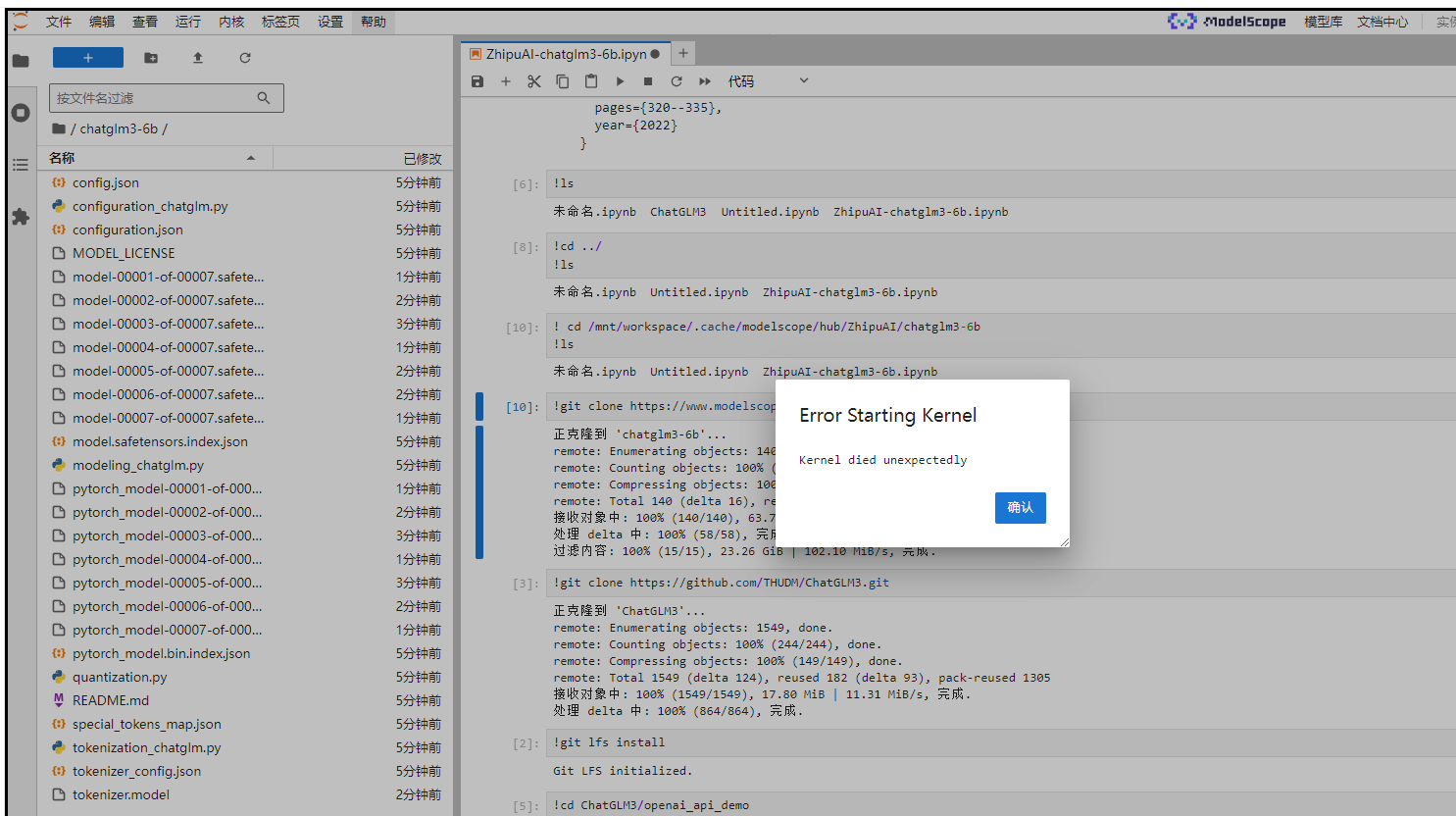Image resolution: width=1456 pixels, height=816 pixels.
Task: Interrupt the kernel with stop icon
Action: [648, 81]
